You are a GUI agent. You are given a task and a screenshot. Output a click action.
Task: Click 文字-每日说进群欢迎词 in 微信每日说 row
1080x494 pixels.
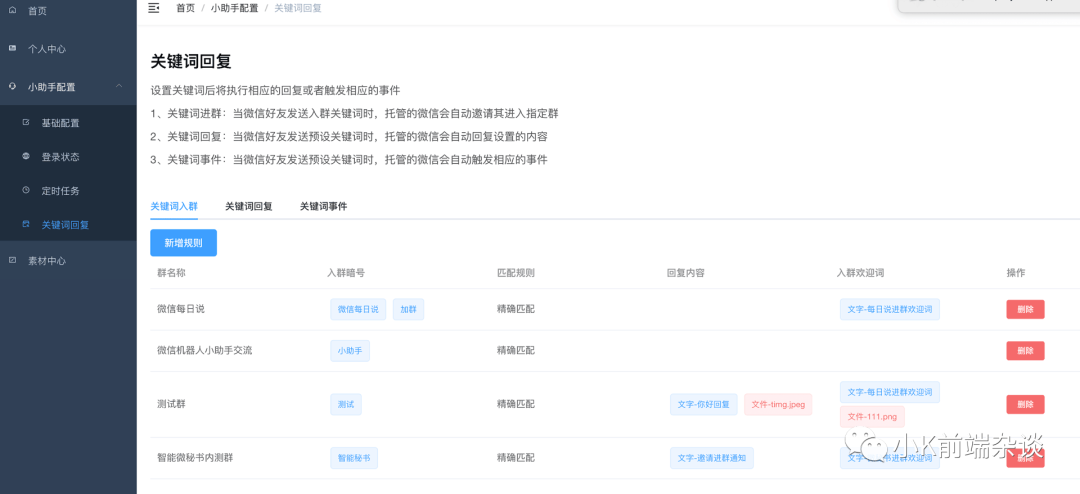[890, 309]
